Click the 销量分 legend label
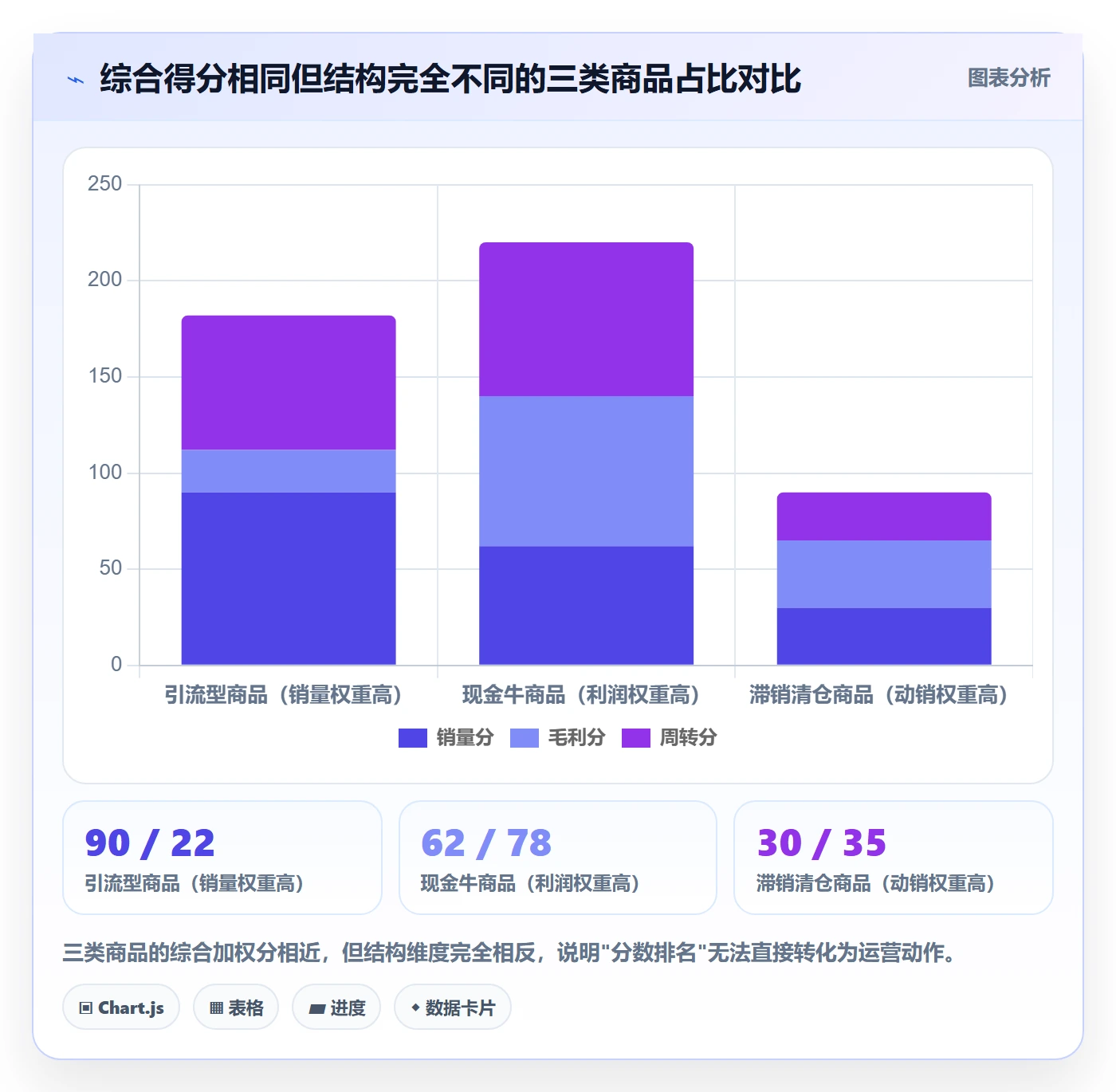Image resolution: width=1116 pixels, height=1092 pixels. tap(465, 738)
